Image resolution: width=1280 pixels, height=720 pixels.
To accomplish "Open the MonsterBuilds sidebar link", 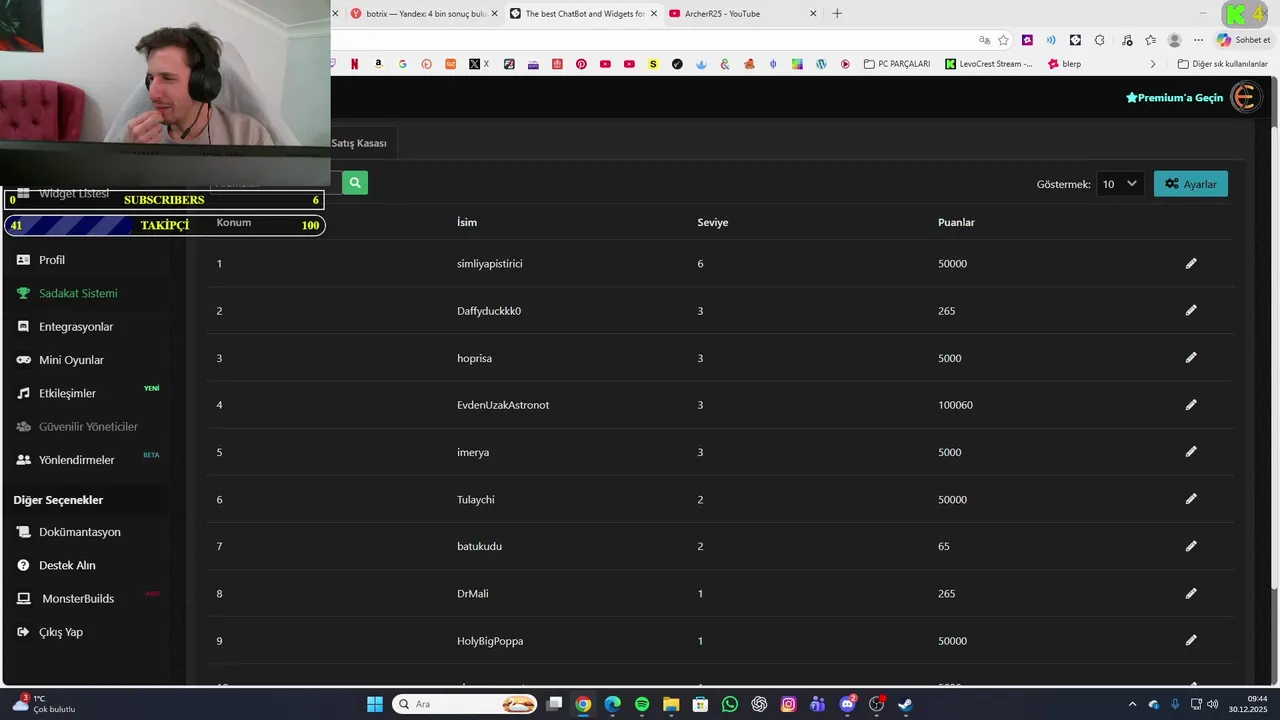I will 78,598.
